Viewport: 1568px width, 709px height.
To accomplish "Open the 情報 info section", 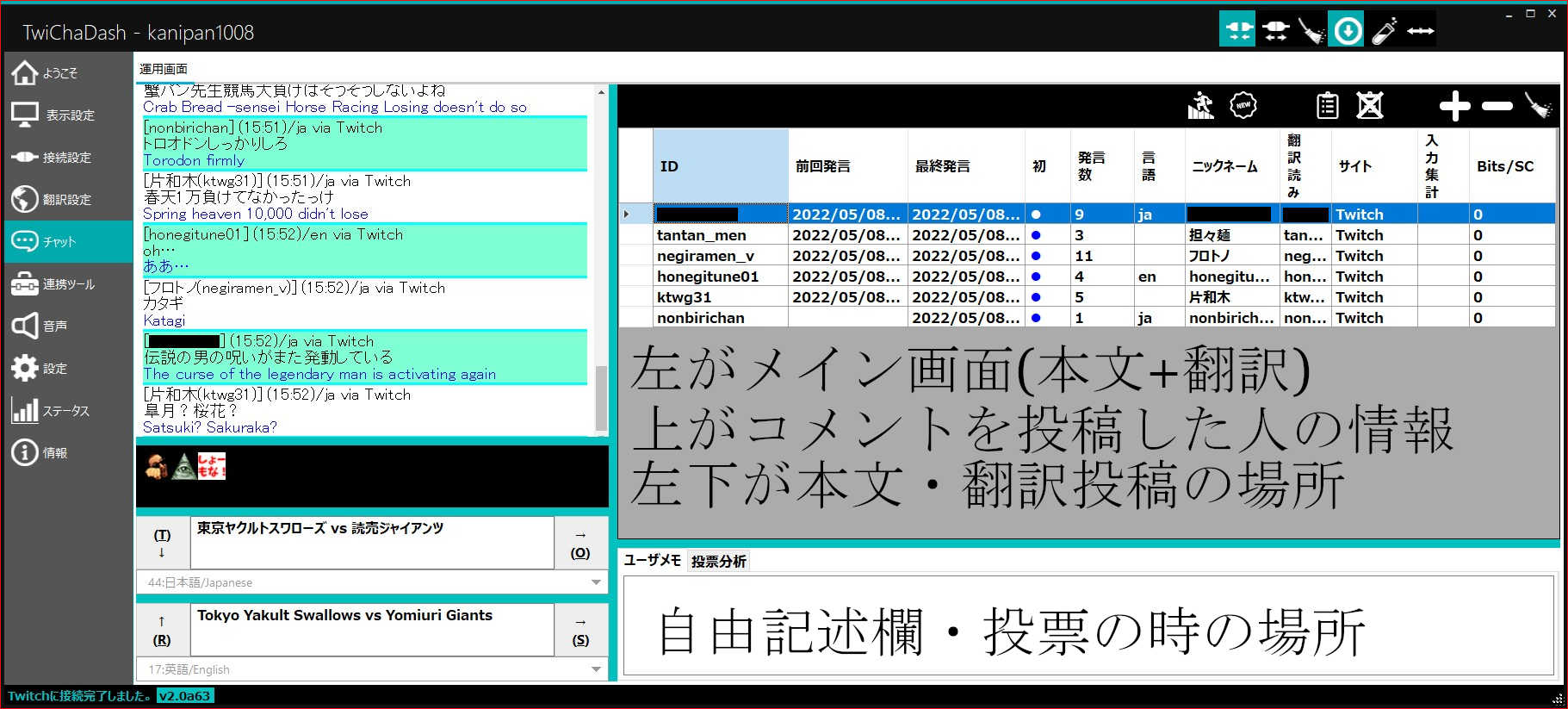I will point(67,452).
